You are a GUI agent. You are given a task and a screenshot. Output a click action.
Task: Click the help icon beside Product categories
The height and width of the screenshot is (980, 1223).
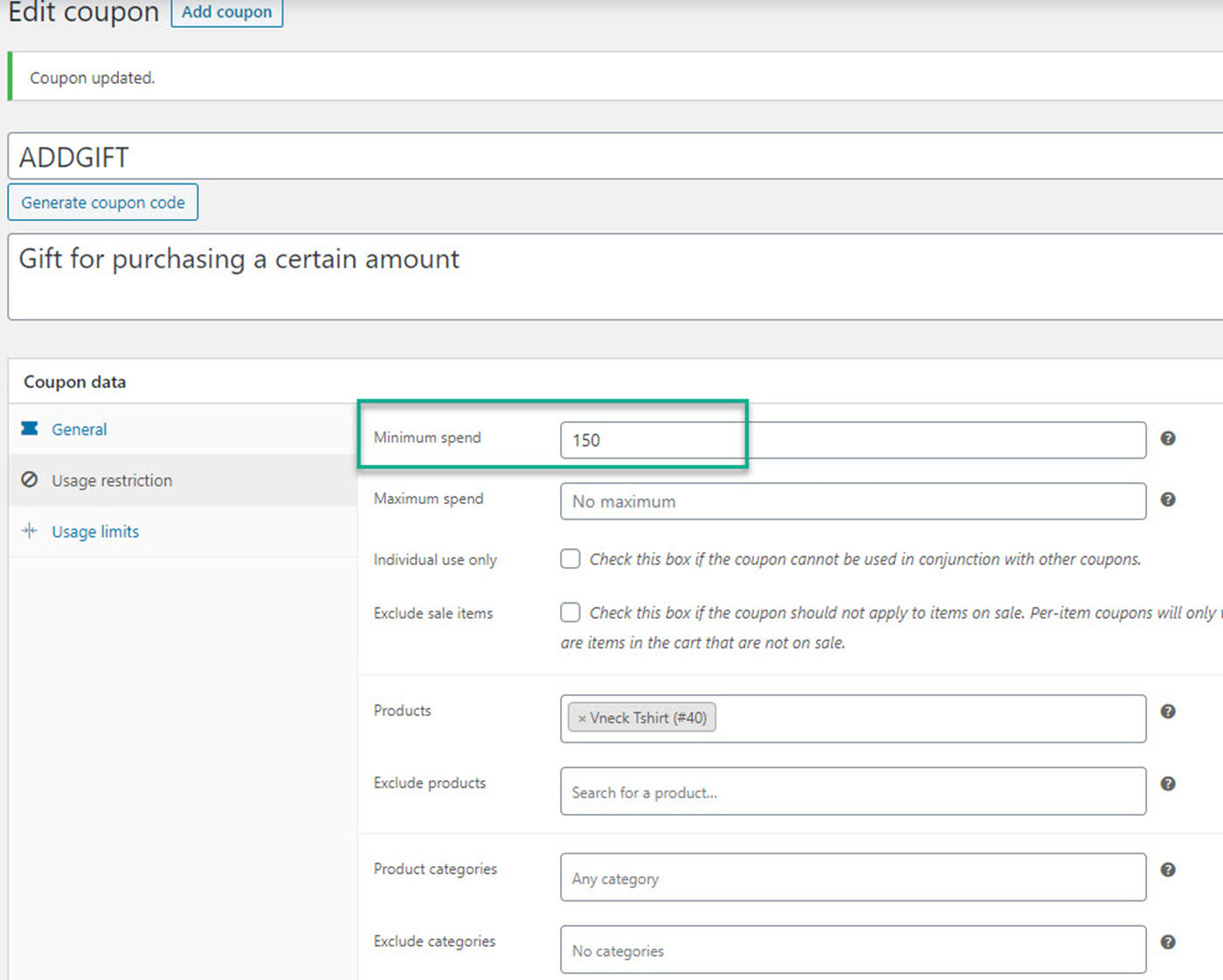1167,870
